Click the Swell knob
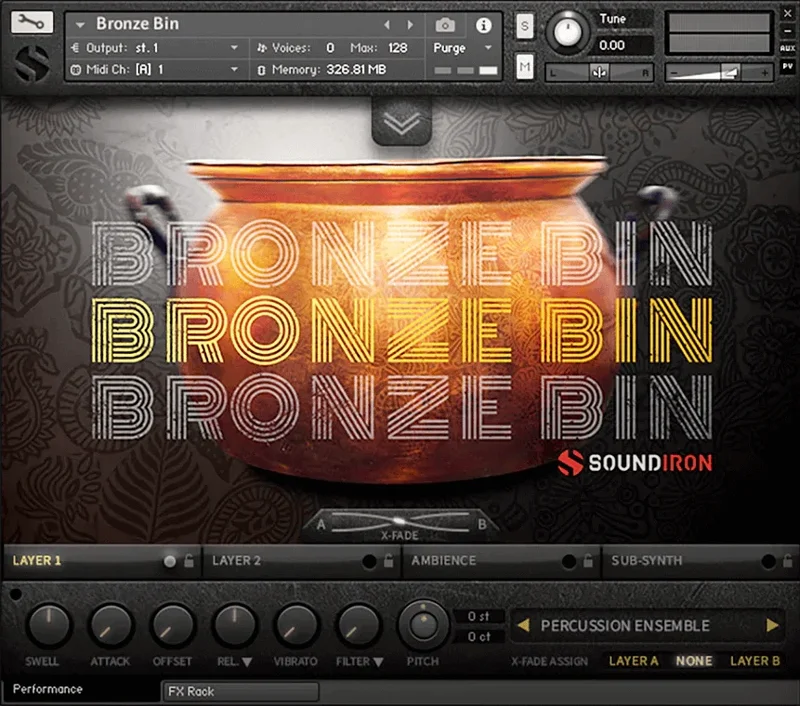 tap(48, 625)
